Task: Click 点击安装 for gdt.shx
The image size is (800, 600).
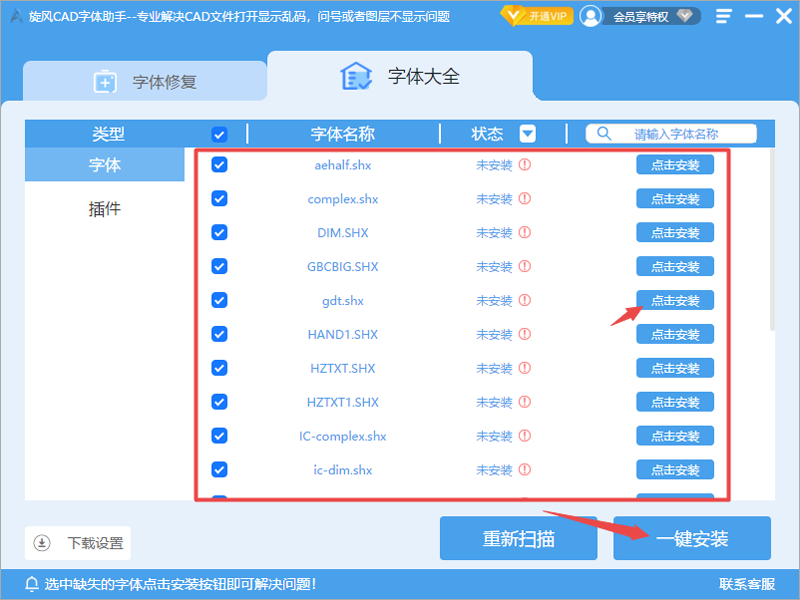Action: click(x=674, y=301)
